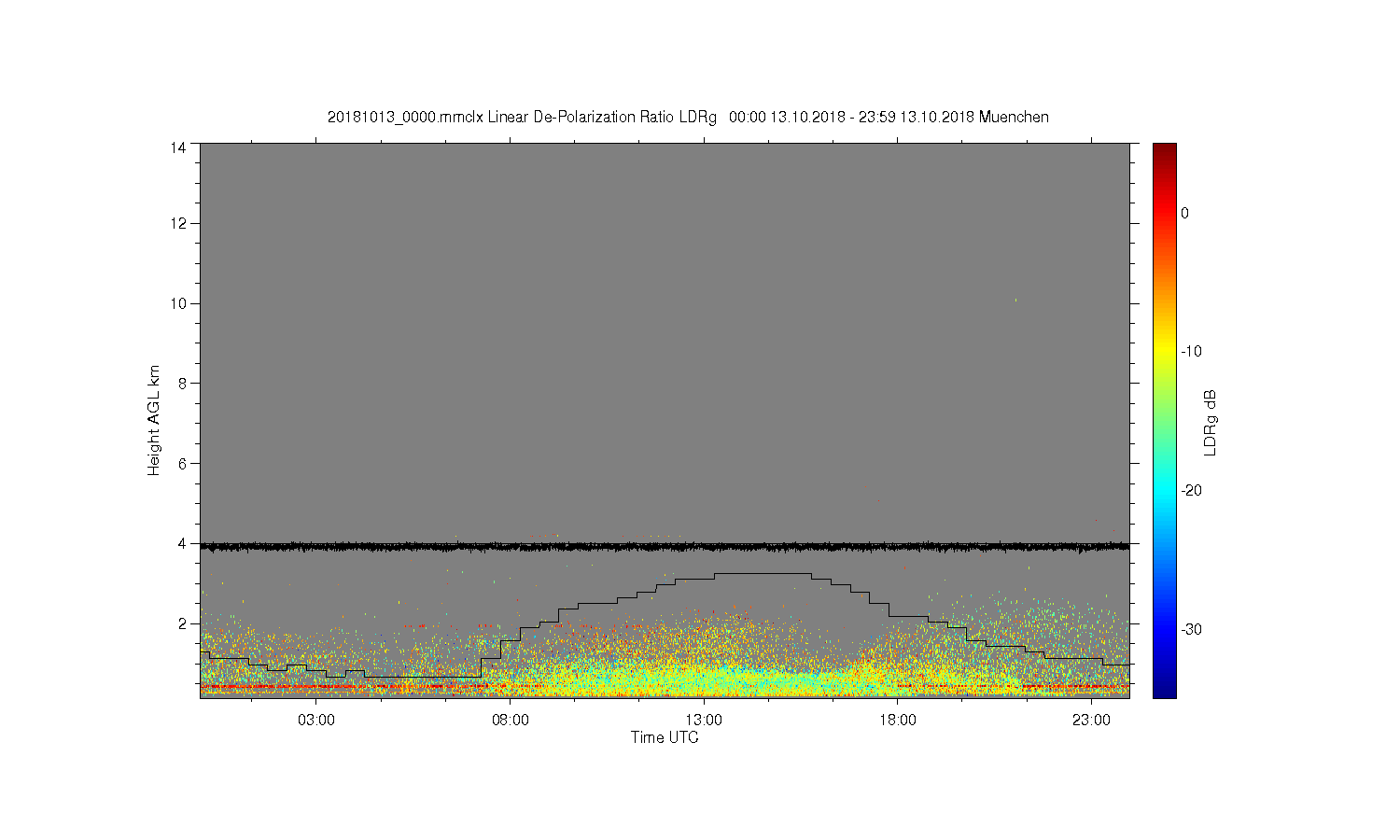Click the yellow band of the colorbar

point(1165,350)
